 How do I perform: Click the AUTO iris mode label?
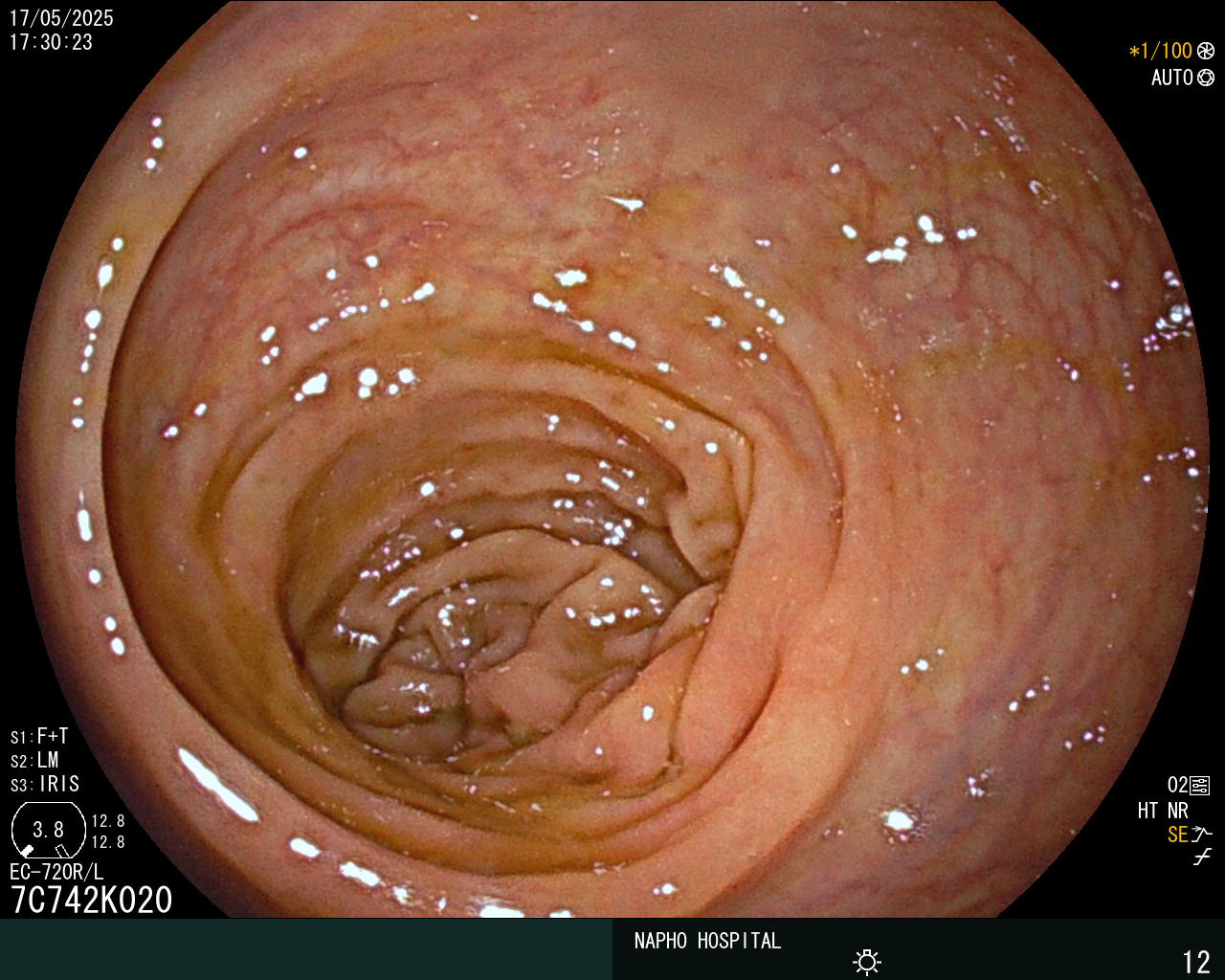pyautogui.click(x=1172, y=78)
